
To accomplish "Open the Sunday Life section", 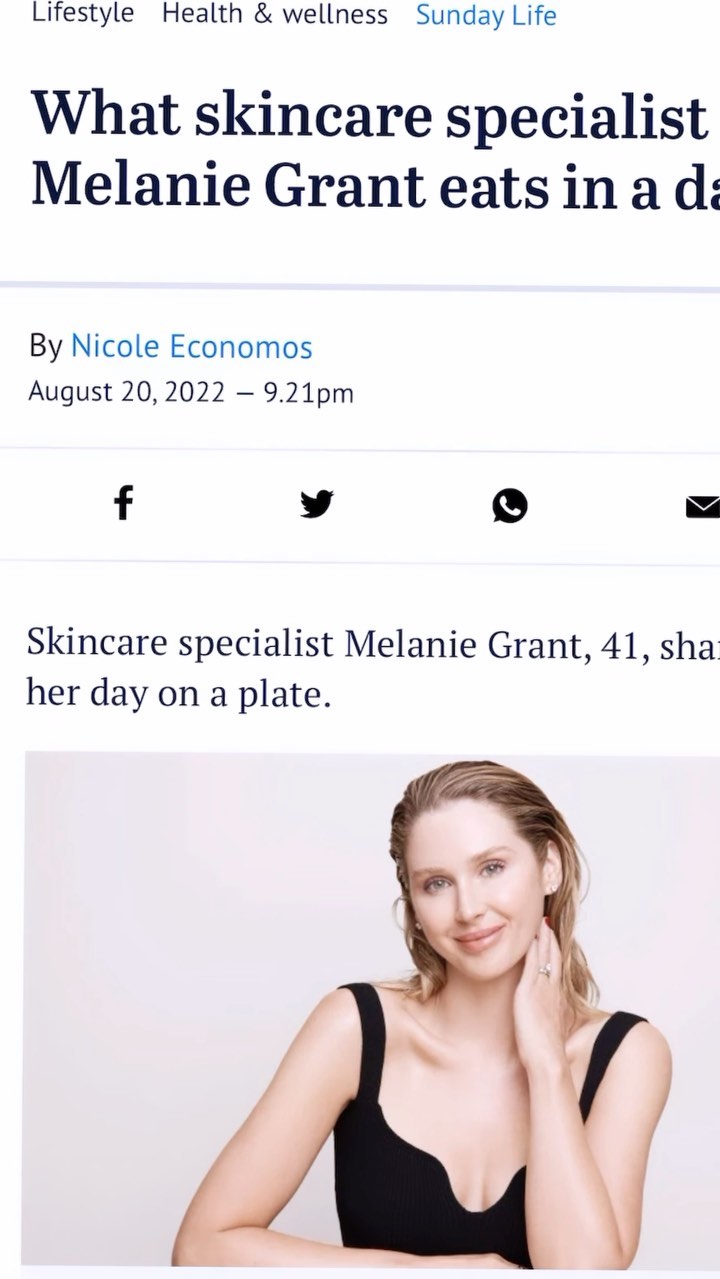I will pos(485,15).
